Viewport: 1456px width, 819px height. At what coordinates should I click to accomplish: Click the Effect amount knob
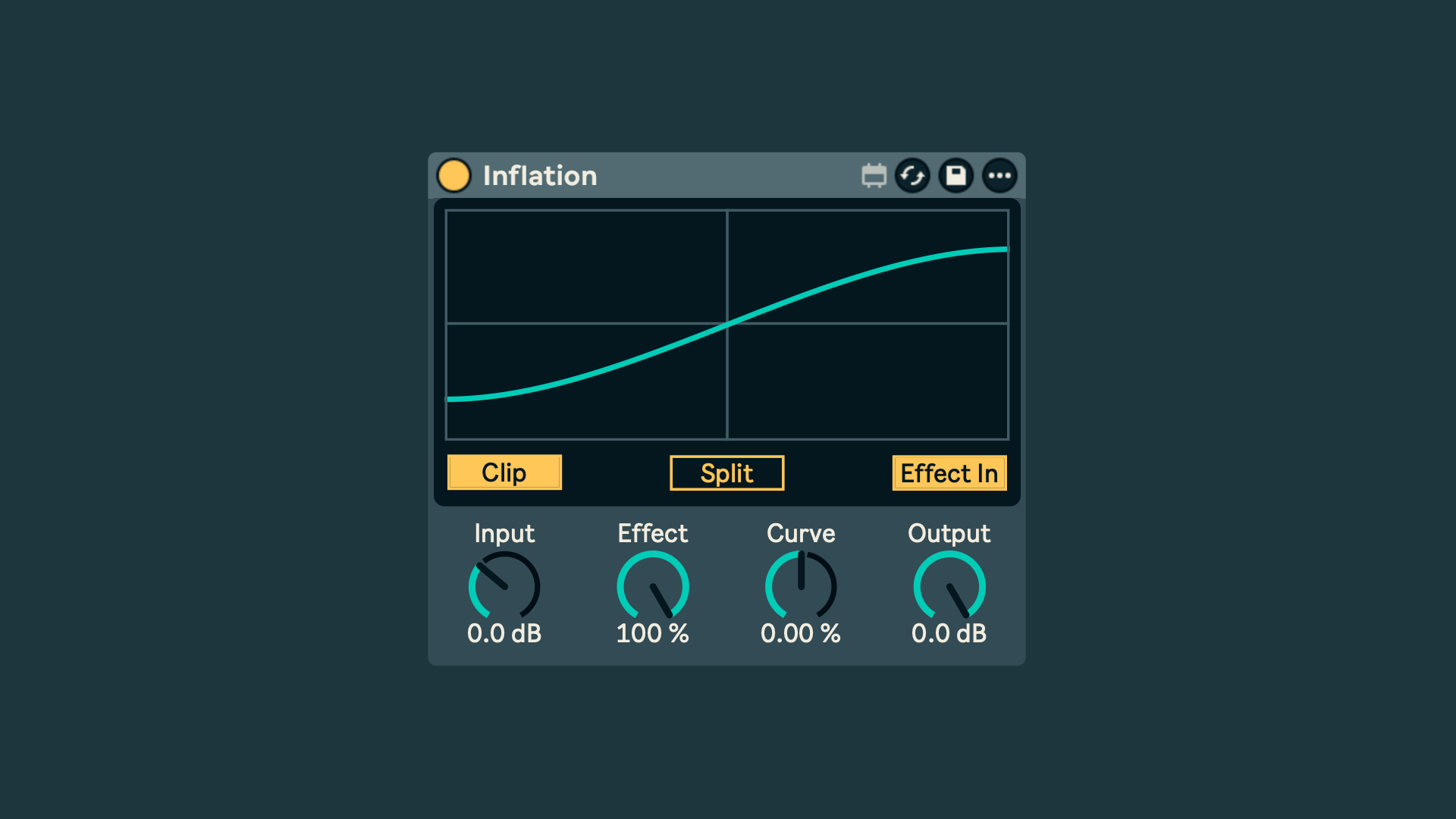point(652,586)
